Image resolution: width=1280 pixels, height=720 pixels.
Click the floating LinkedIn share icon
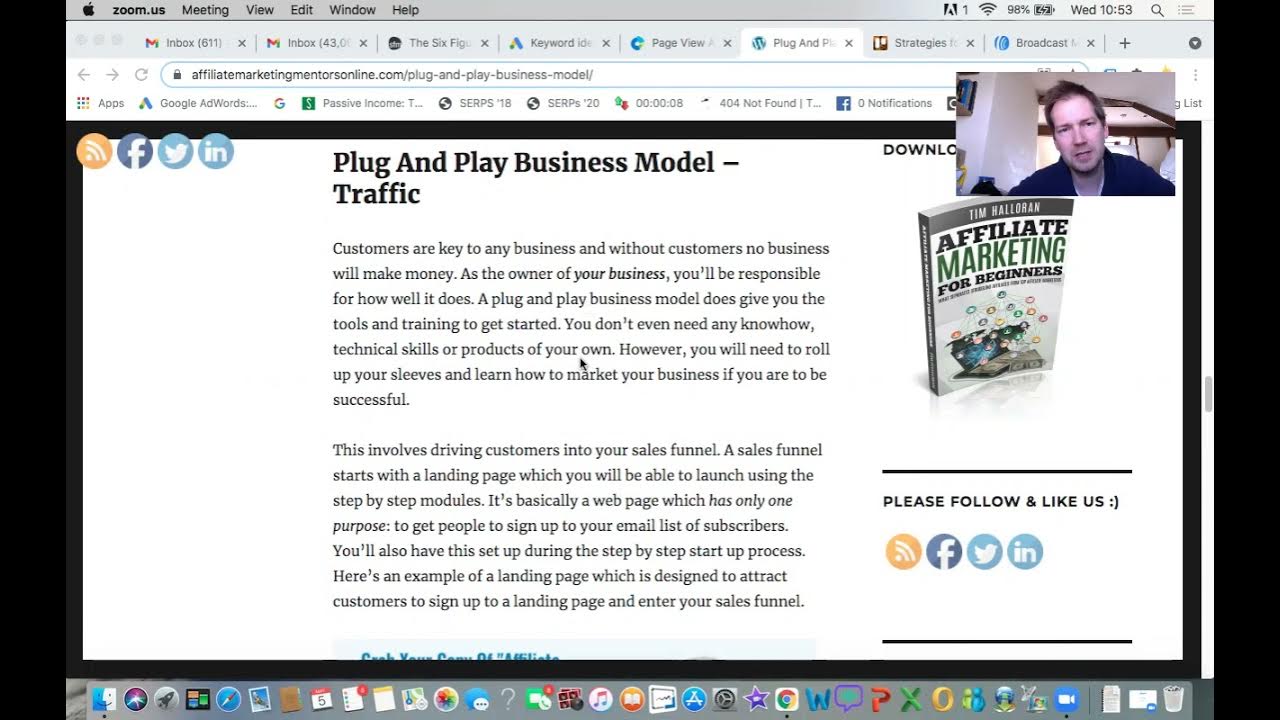(x=215, y=151)
